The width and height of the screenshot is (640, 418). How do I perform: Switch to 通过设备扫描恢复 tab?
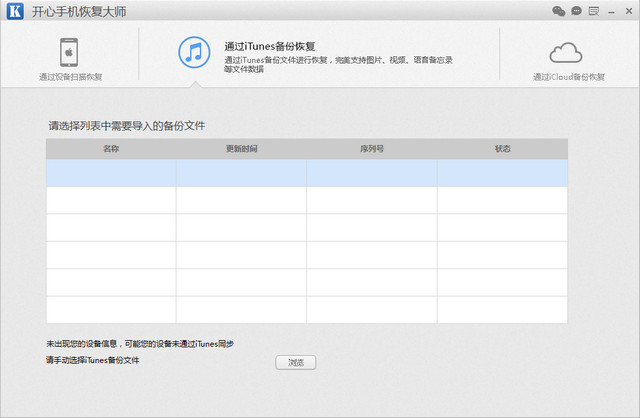[70, 77]
